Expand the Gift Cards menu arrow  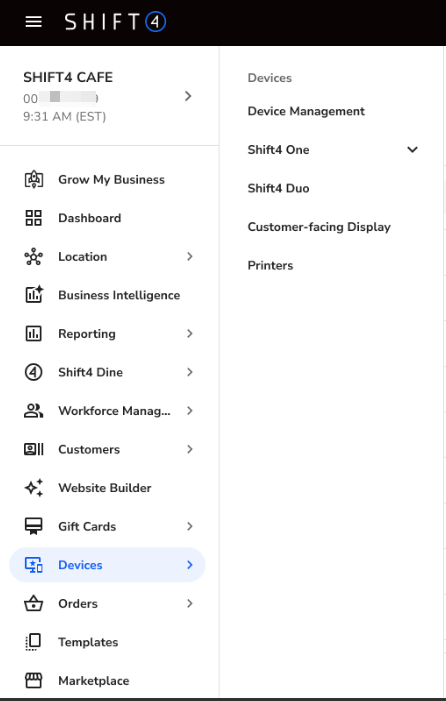coord(190,526)
